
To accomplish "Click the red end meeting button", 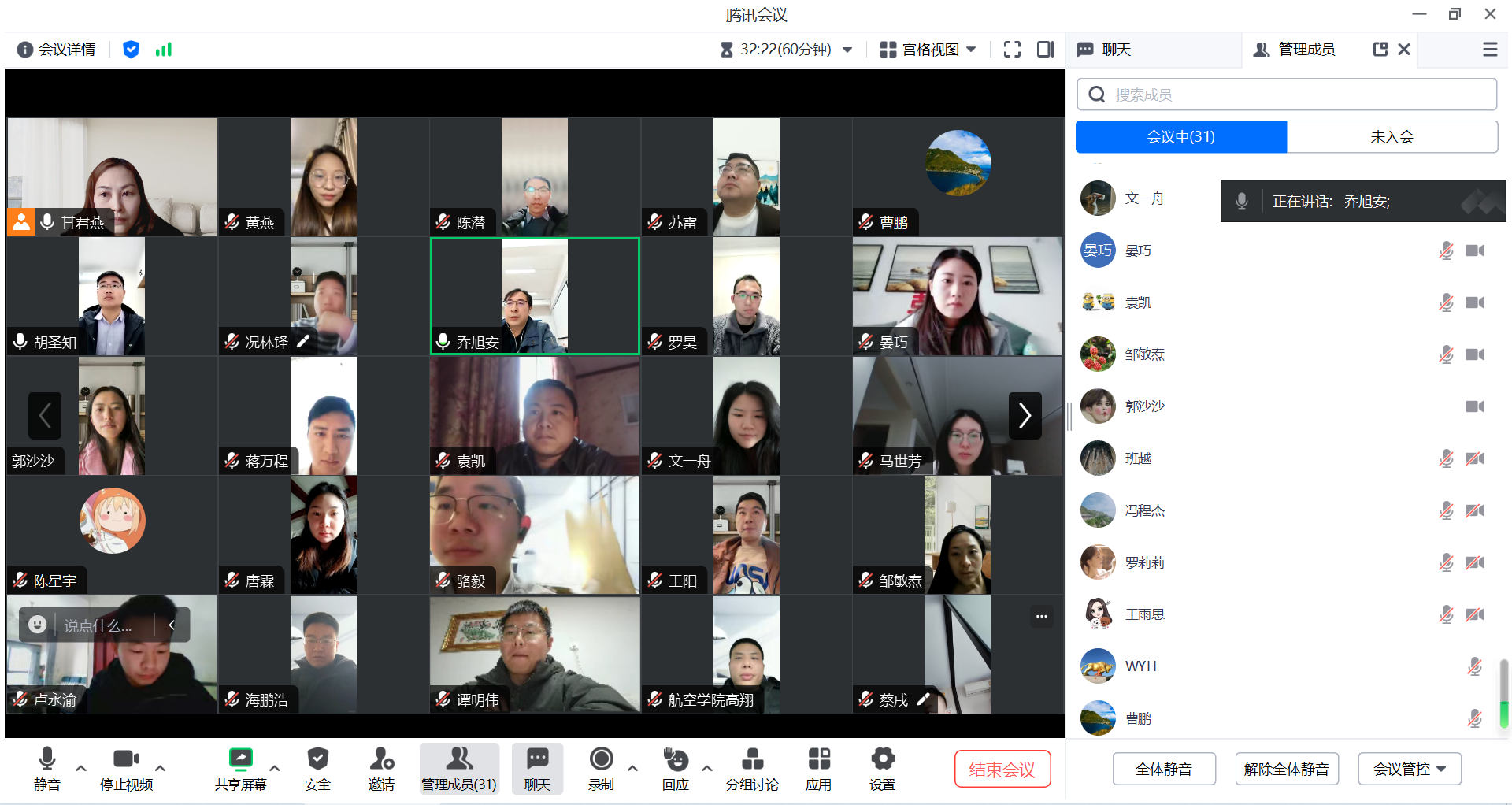I will [1002, 769].
